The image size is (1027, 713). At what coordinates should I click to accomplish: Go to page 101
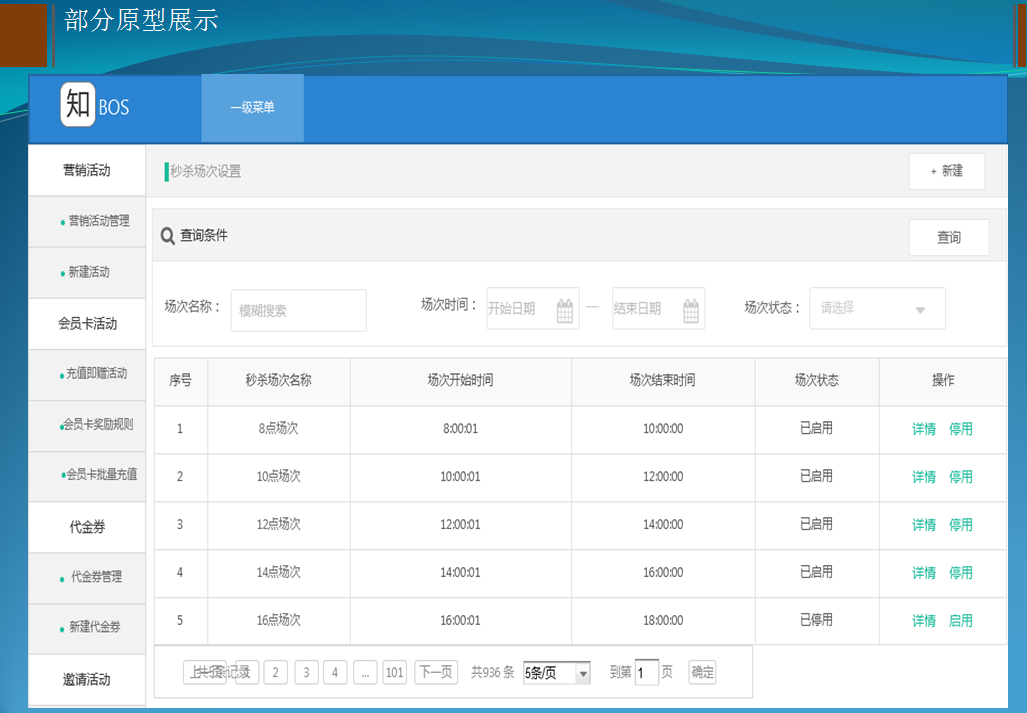pos(394,672)
